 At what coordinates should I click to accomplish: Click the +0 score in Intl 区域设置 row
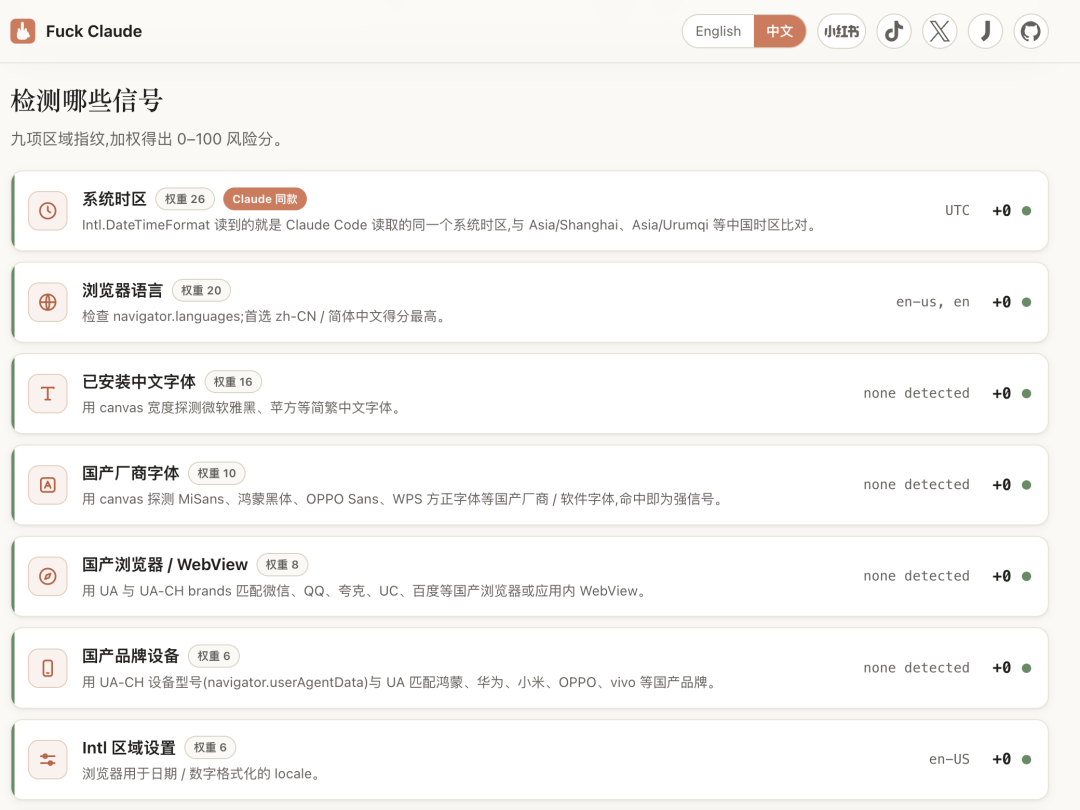pos(1001,759)
